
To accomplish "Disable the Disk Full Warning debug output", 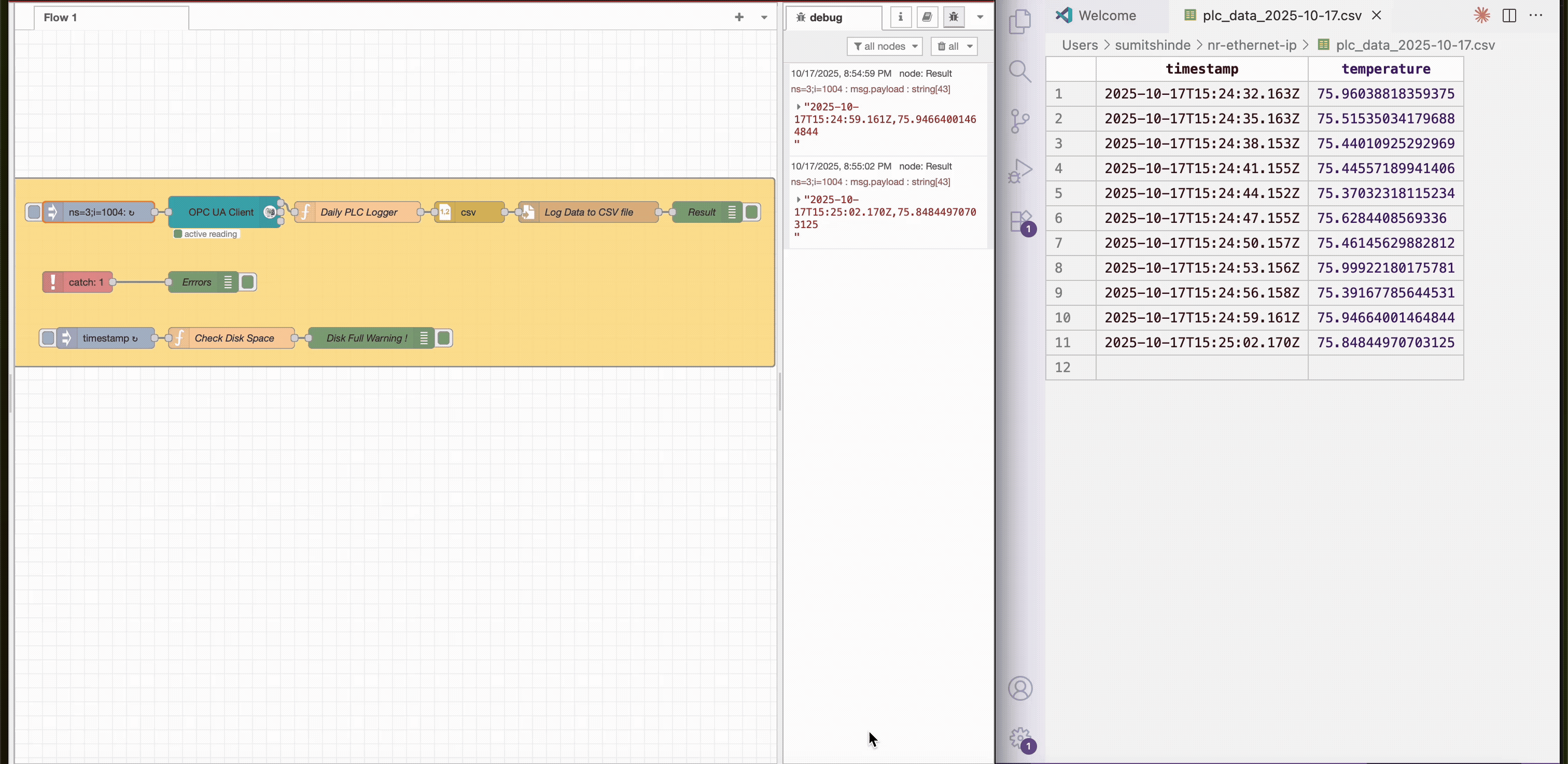I will pos(443,337).
